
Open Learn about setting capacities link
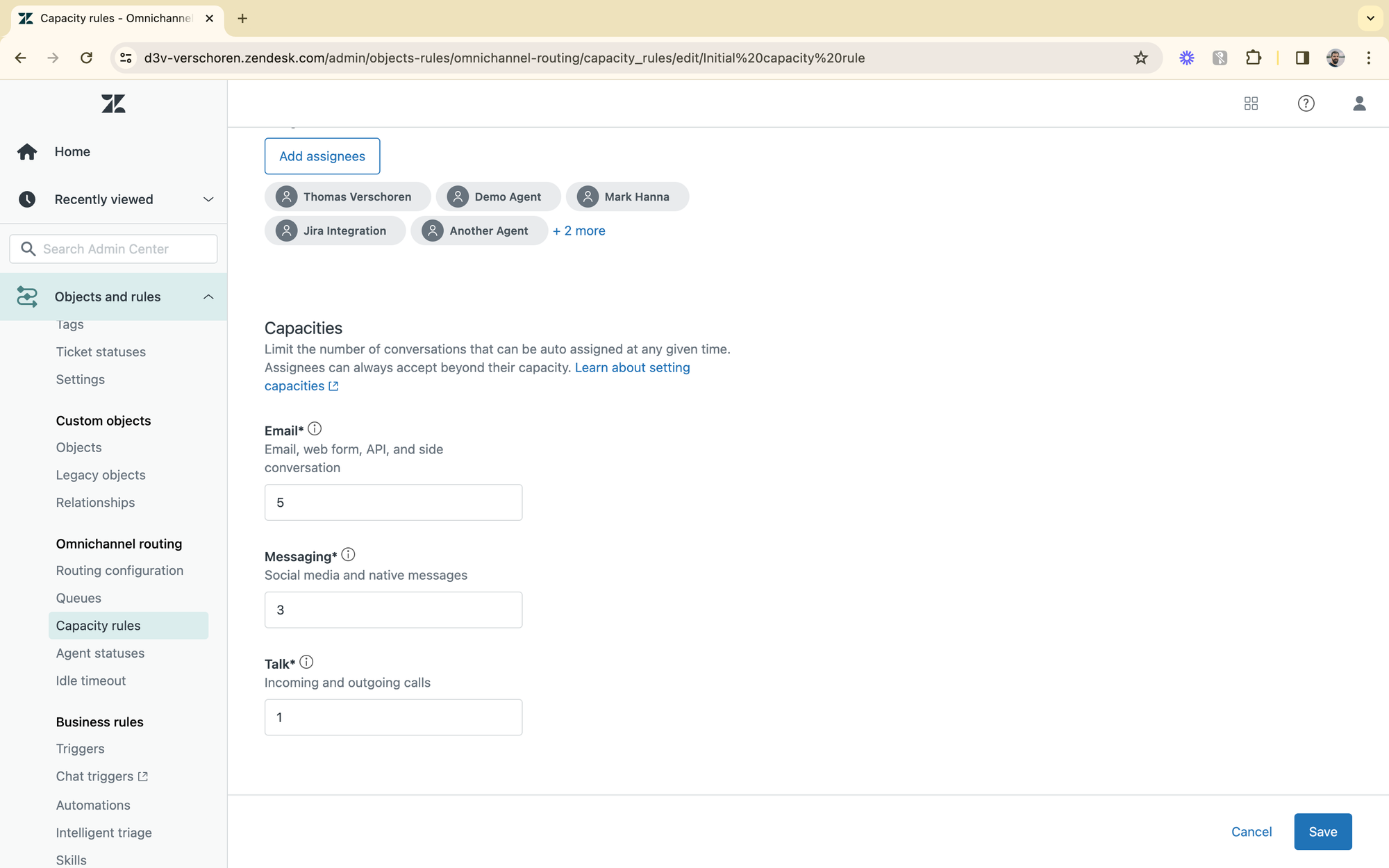632,367
